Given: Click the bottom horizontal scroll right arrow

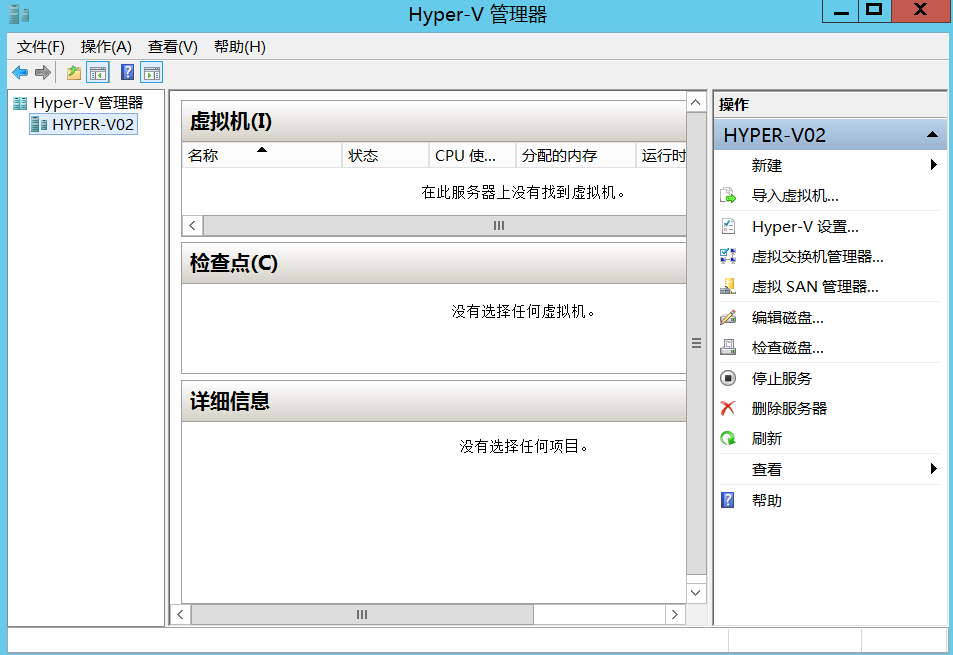Looking at the screenshot, I should click(x=675, y=614).
